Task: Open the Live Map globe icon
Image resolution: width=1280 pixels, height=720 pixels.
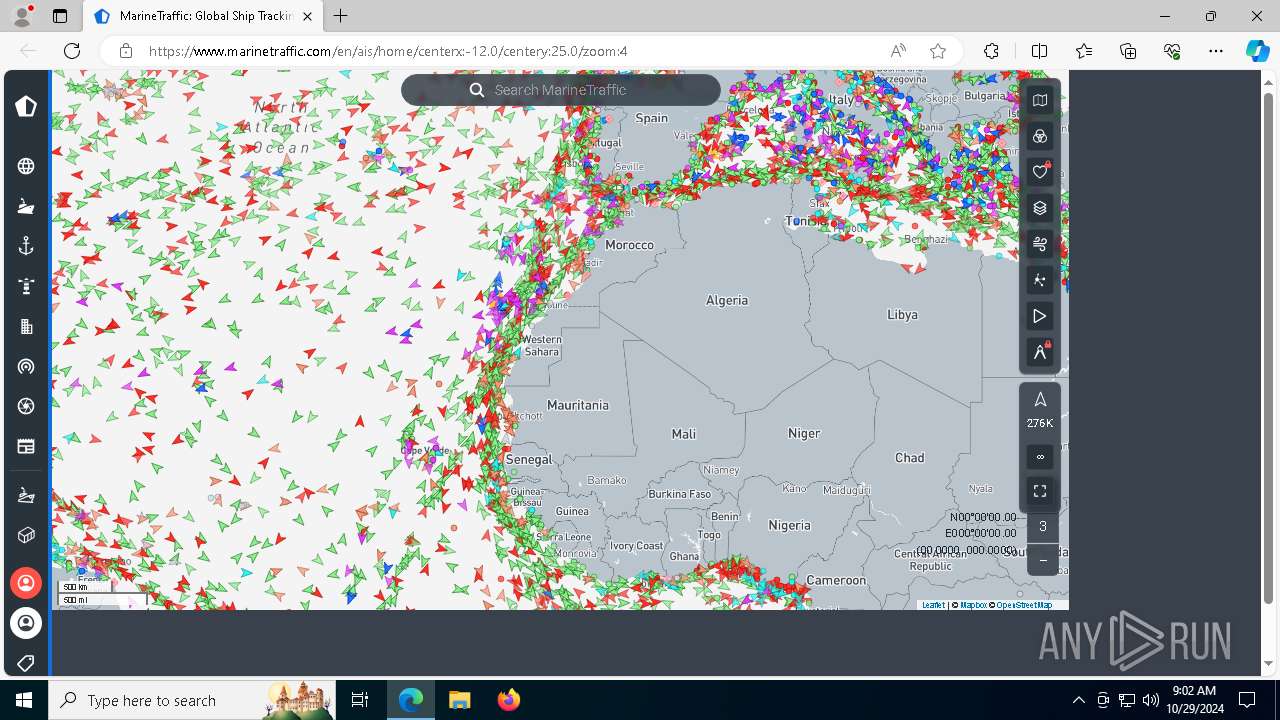Action: (26, 166)
